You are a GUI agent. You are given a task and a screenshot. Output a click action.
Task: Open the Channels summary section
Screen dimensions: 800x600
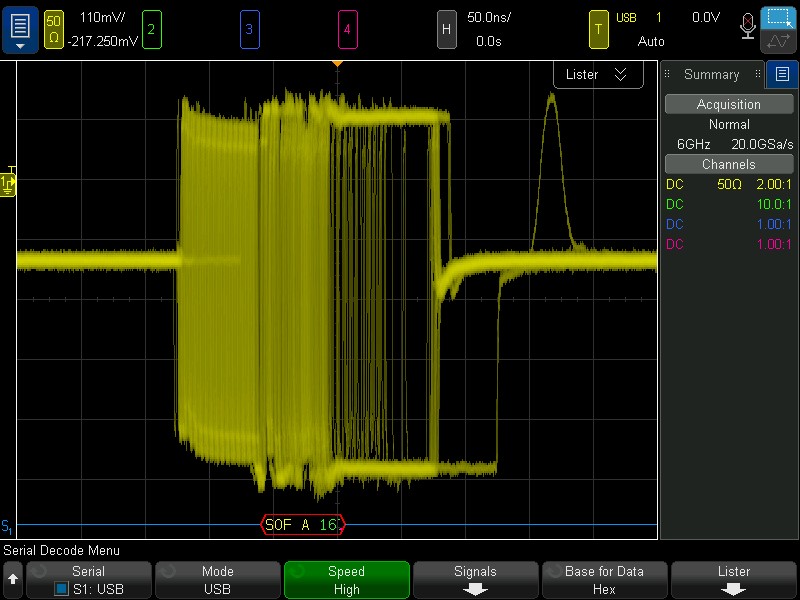(x=729, y=164)
